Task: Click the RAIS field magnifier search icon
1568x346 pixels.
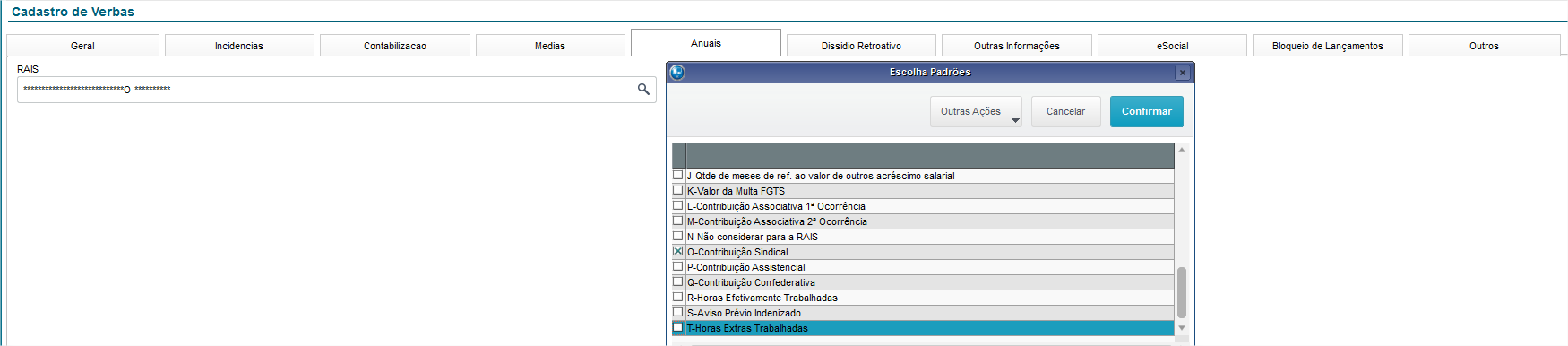Action: point(643,89)
